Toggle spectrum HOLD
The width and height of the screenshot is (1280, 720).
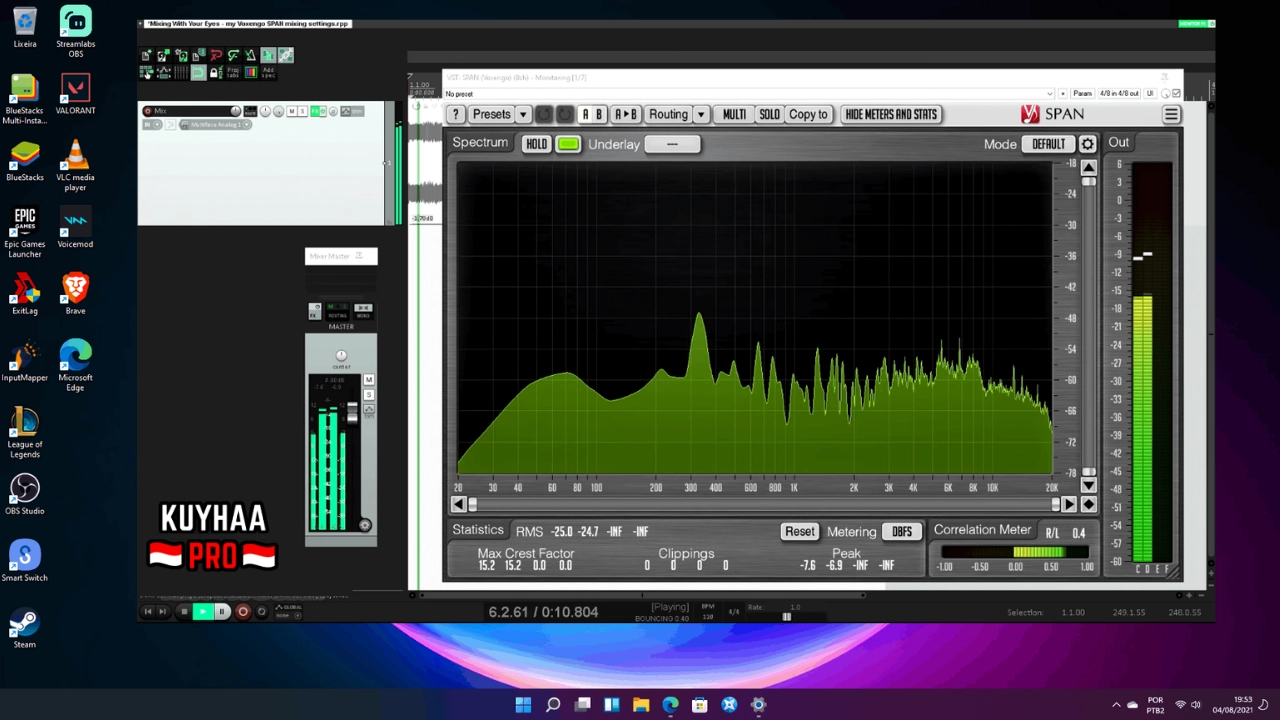coord(536,144)
